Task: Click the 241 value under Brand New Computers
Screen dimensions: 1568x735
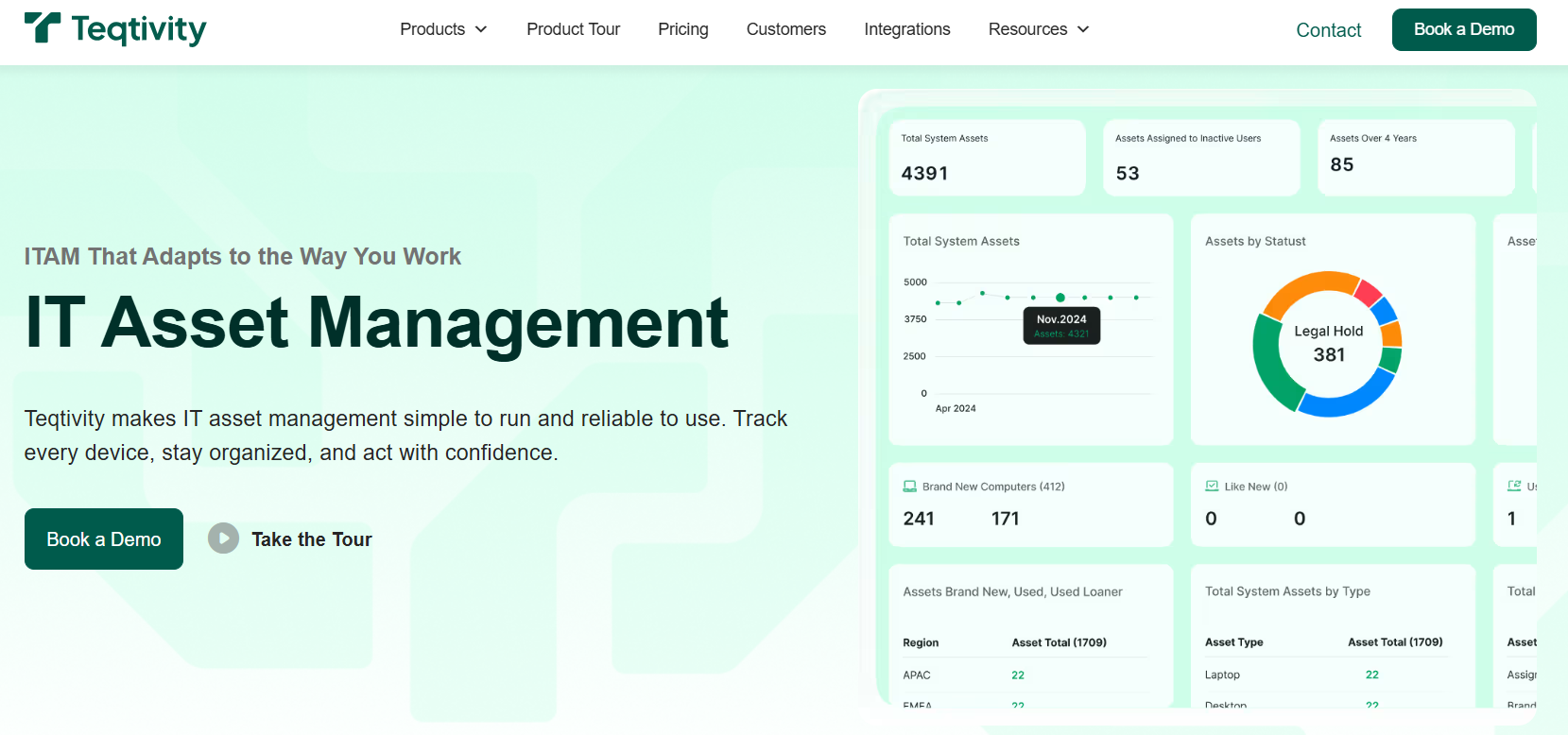Action: [x=919, y=519]
